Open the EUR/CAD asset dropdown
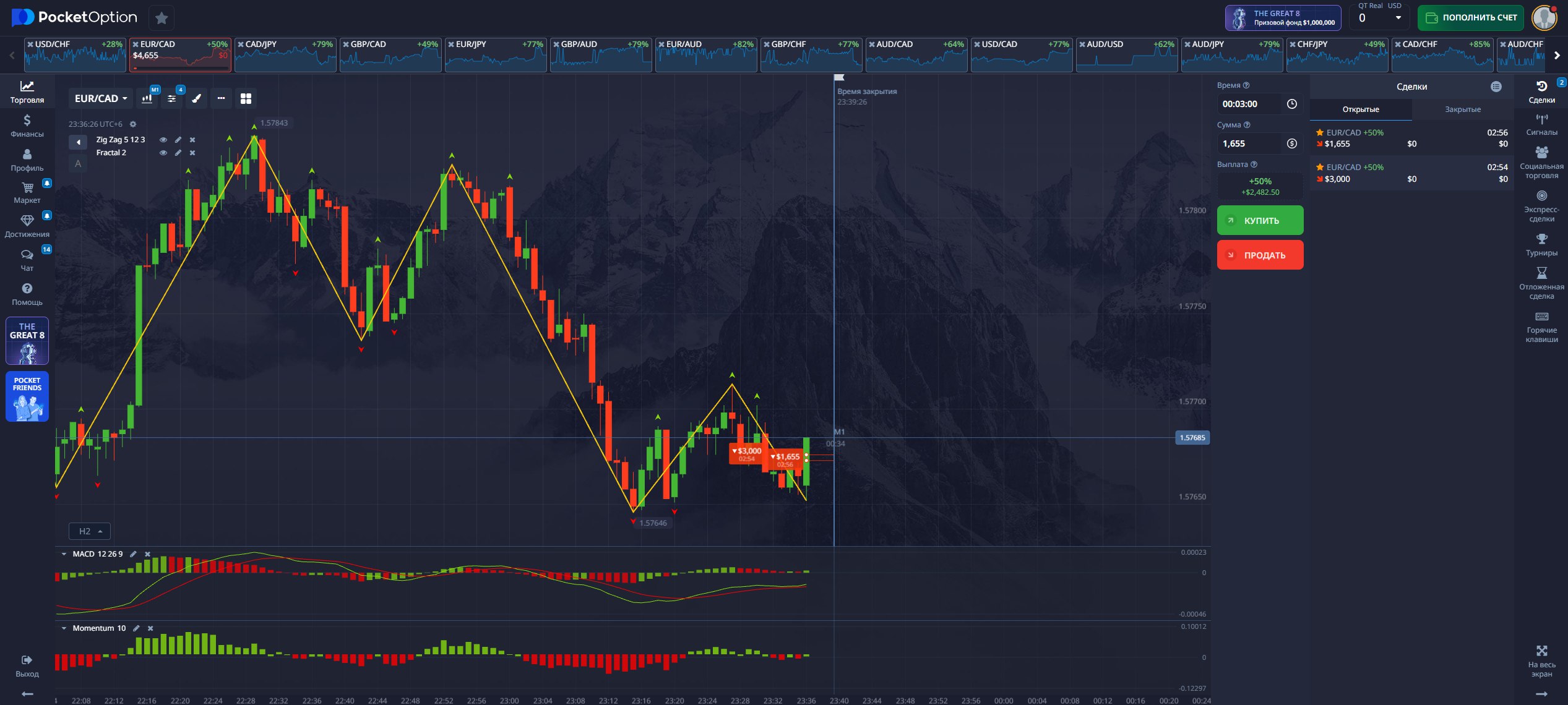The width and height of the screenshot is (1568, 705). (x=101, y=98)
